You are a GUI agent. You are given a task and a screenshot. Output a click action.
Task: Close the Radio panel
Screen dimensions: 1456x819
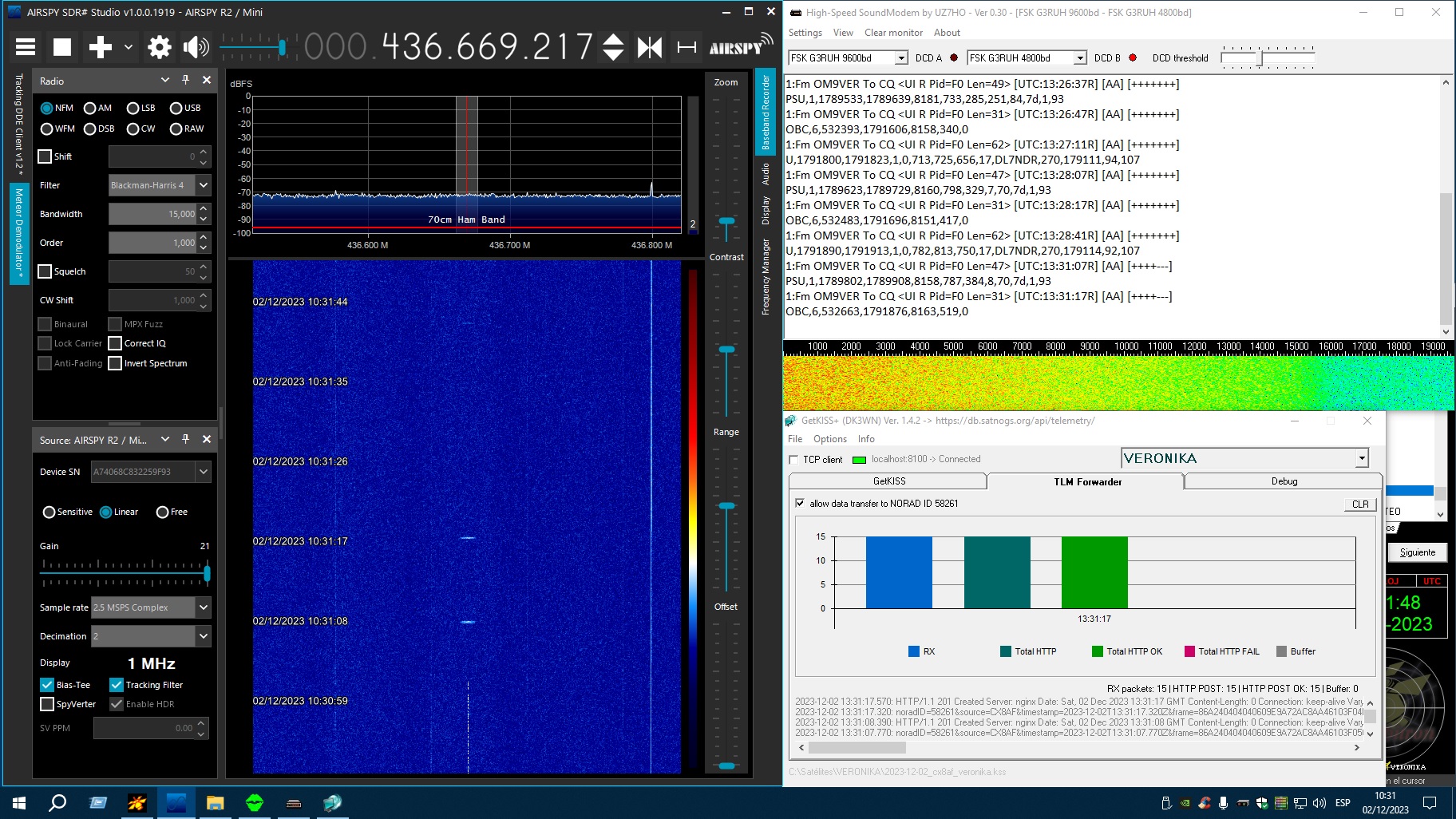pyautogui.click(x=207, y=80)
